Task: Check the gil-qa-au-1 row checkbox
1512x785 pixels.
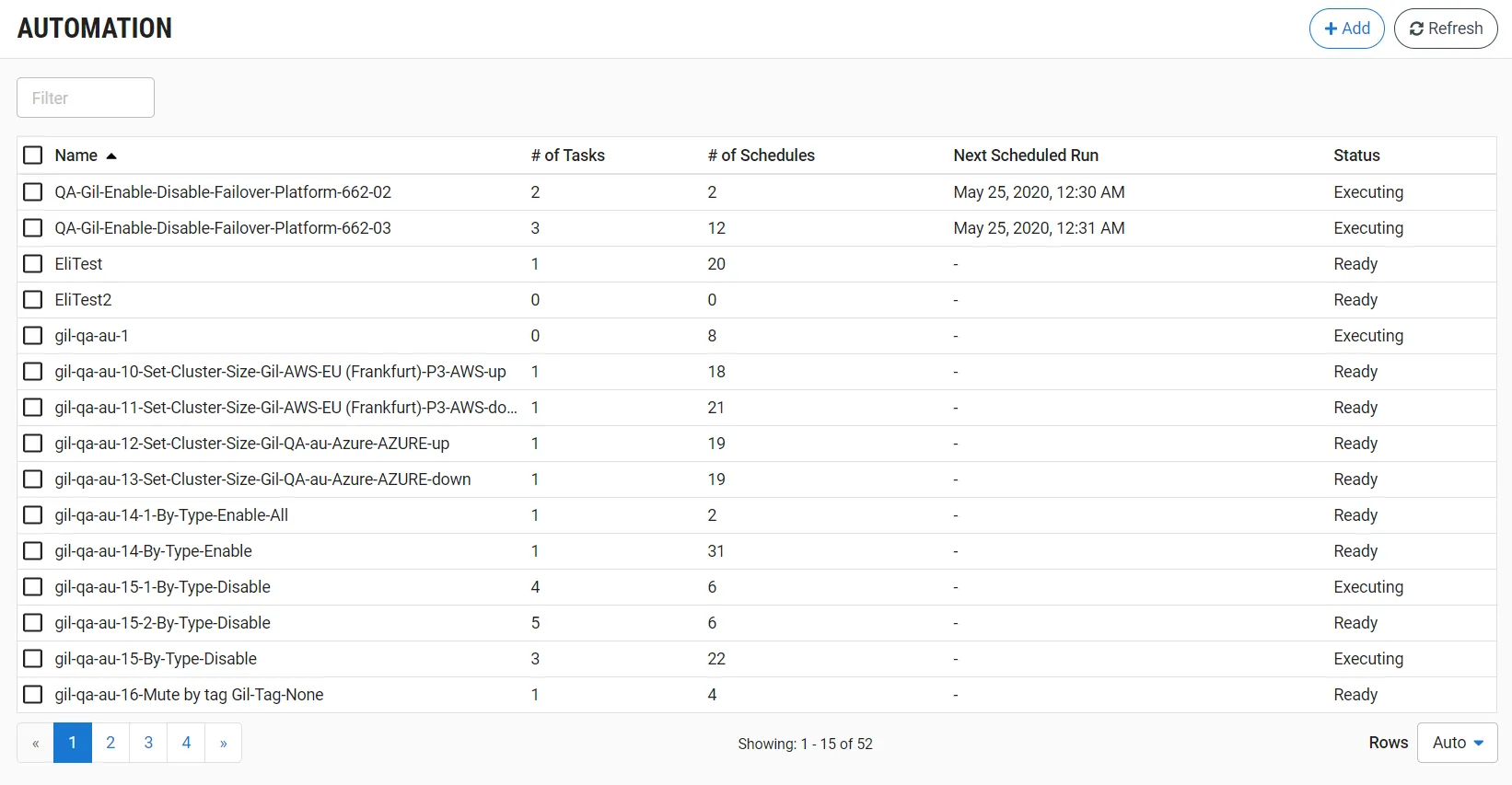Action: (x=33, y=336)
